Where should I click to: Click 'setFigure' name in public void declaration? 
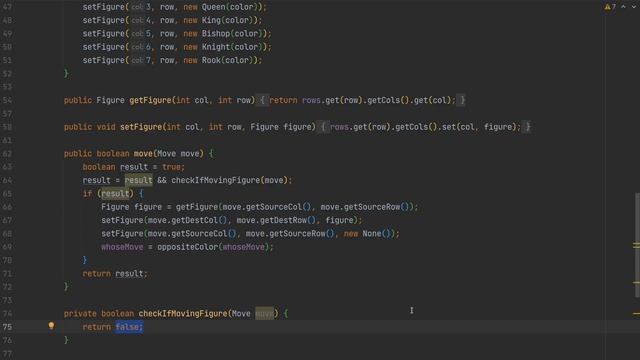pyautogui.click(x=141, y=127)
